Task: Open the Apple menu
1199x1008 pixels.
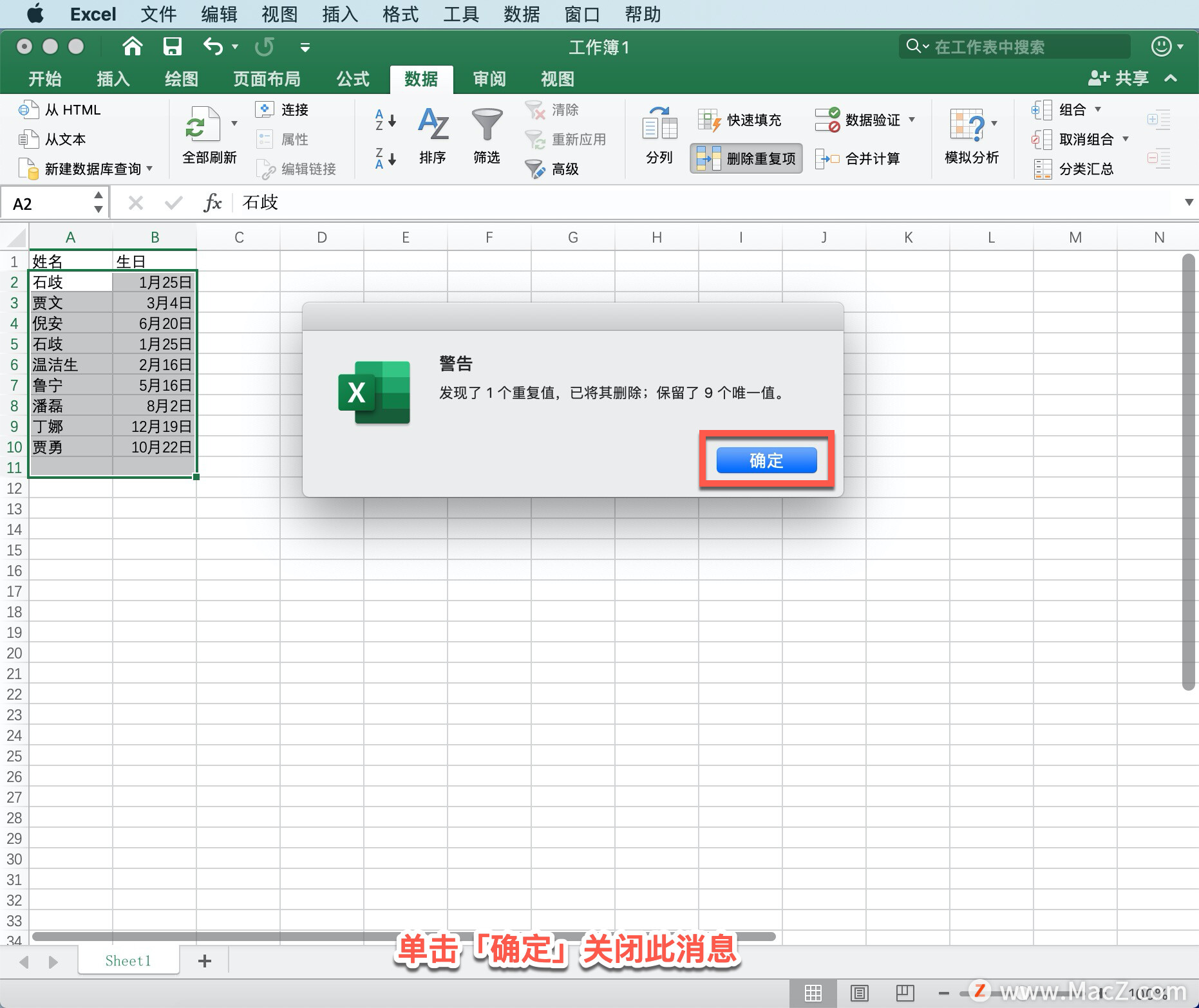Action: coord(35,14)
